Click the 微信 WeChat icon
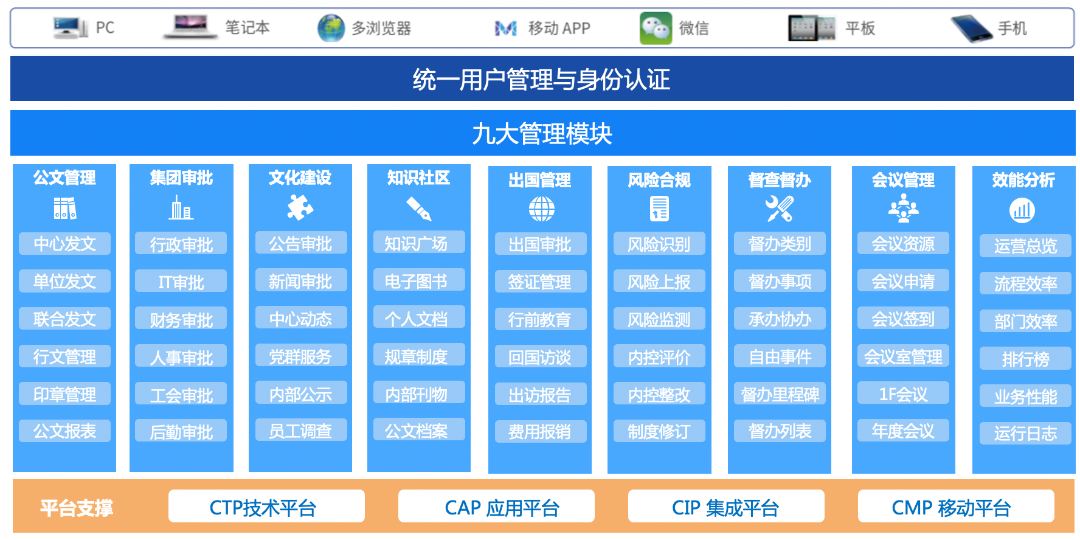Image resolution: width=1080 pixels, height=540 pixels. pos(656,28)
